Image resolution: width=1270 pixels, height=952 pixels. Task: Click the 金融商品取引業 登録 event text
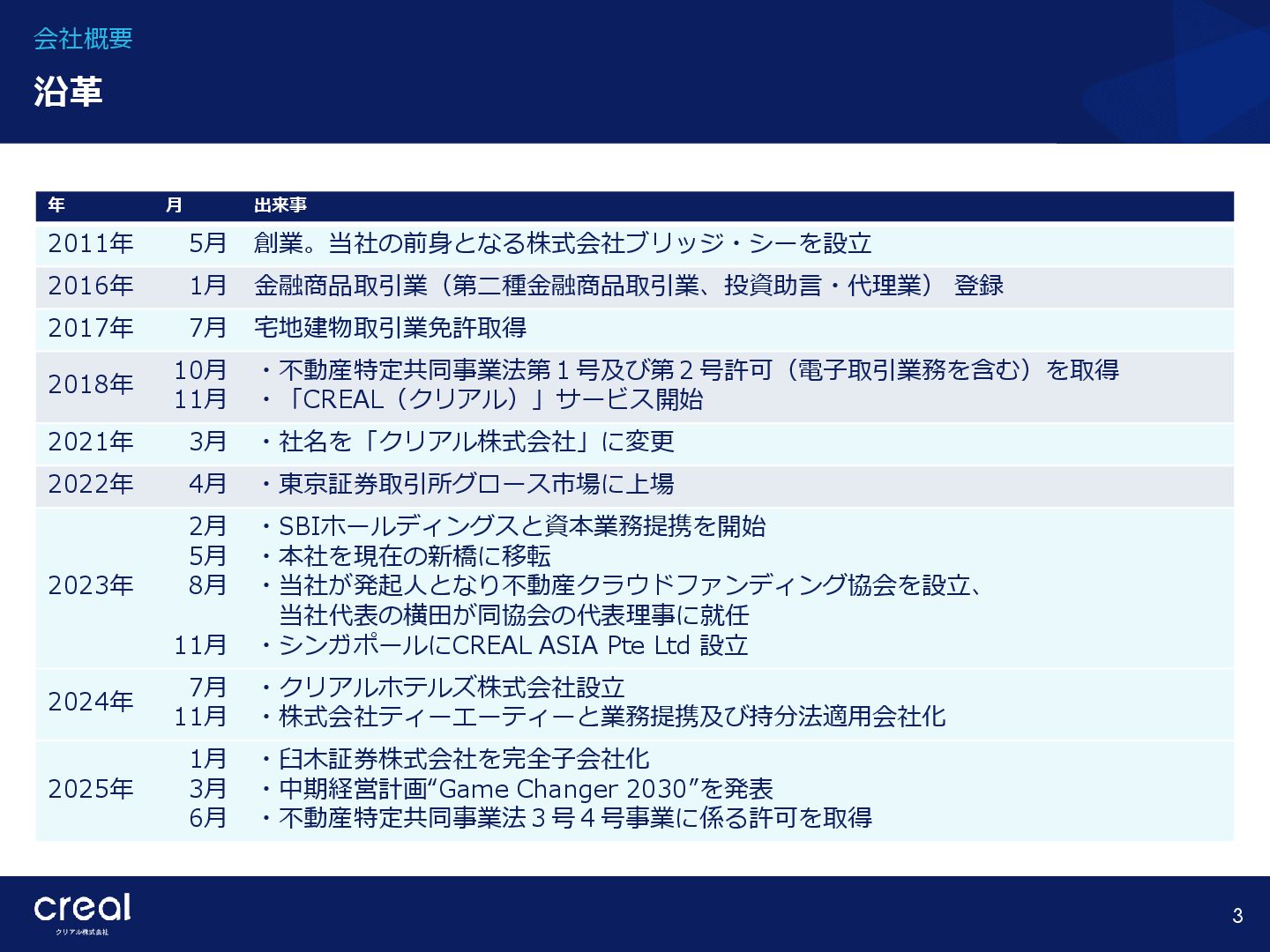point(629,286)
